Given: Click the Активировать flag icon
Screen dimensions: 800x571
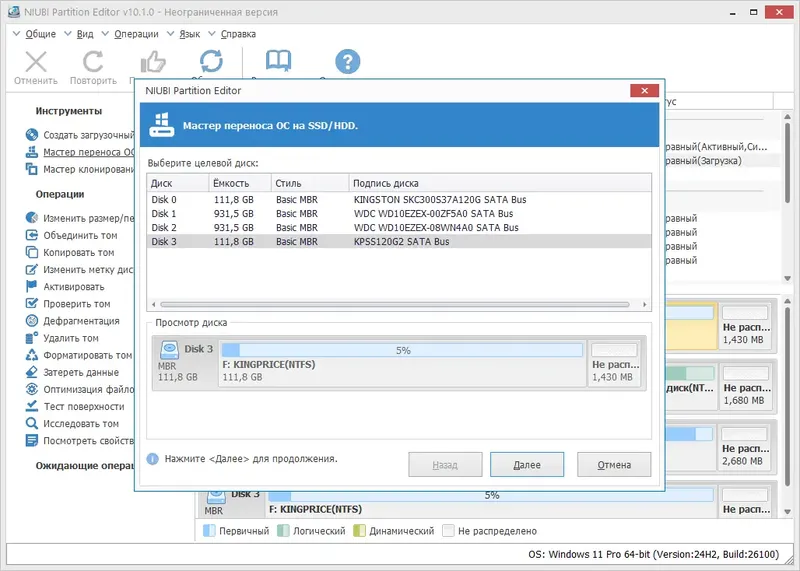Looking at the screenshot, I should click(32, 287).
